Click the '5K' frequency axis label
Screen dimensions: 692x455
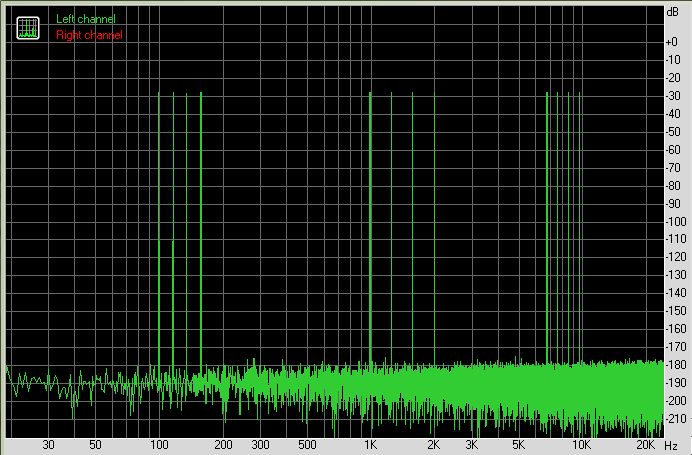point(518,445)
